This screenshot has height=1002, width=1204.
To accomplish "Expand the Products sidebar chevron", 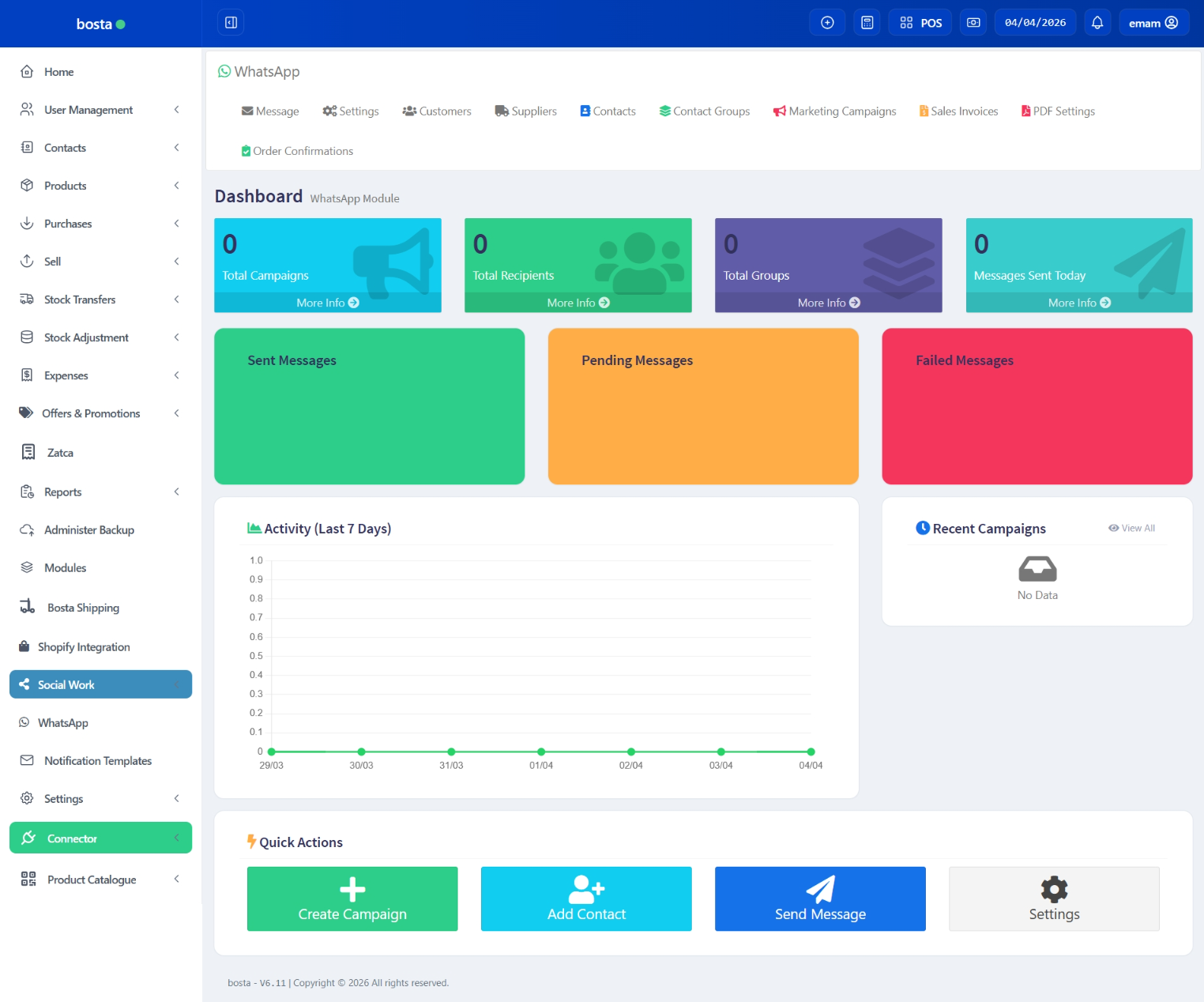I will click(x=176, y=186).
